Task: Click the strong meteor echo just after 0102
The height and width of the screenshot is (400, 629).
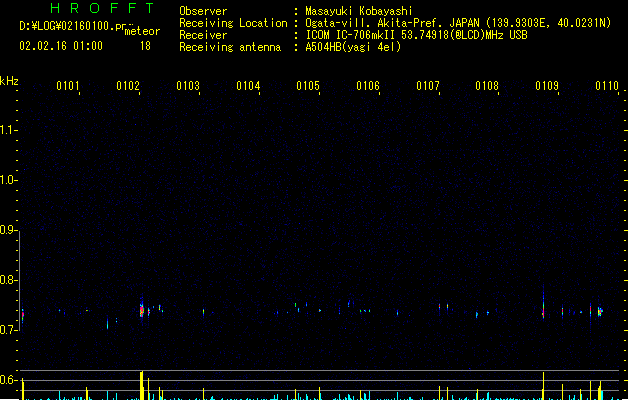Action: [142, 309]
